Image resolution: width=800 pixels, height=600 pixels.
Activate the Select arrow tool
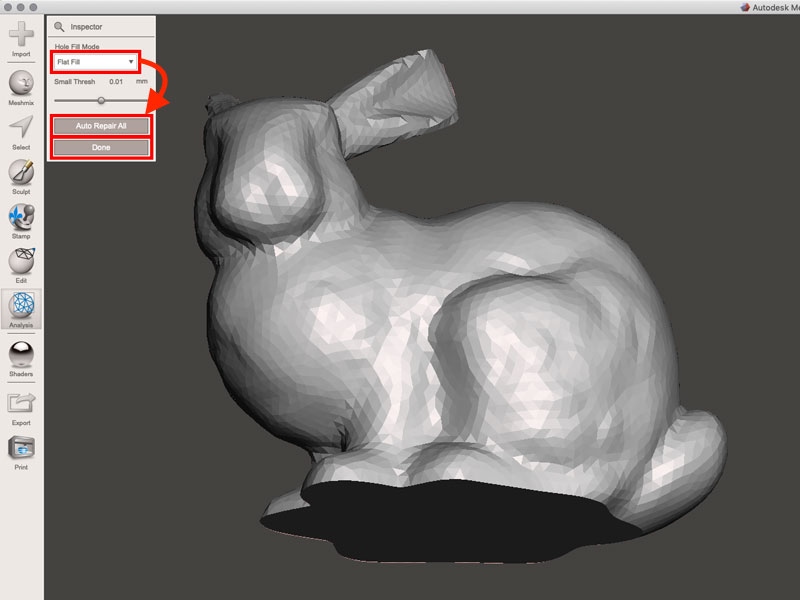point(21,126)
